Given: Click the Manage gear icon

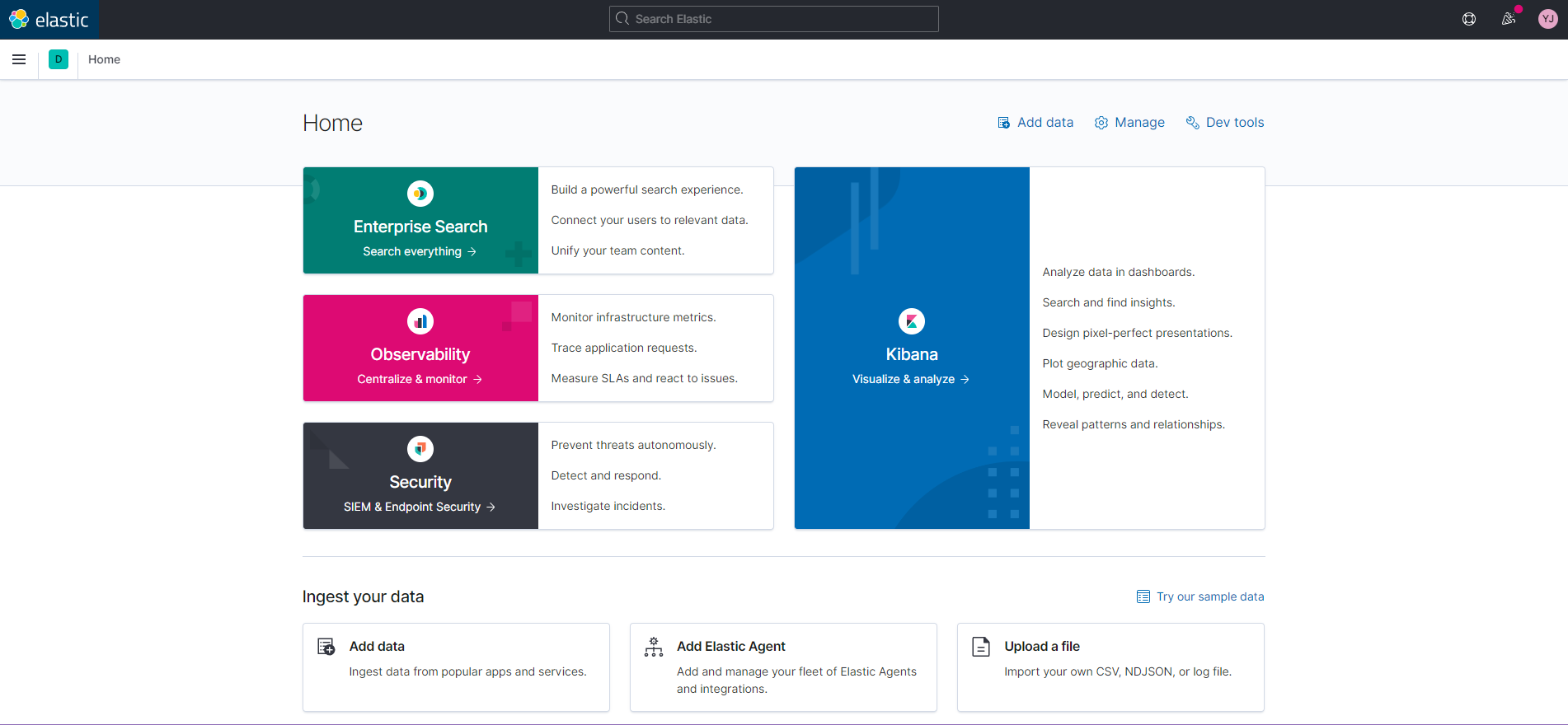Looking at the screenshot, I should pyautogui.click(x=1101, y=123).
